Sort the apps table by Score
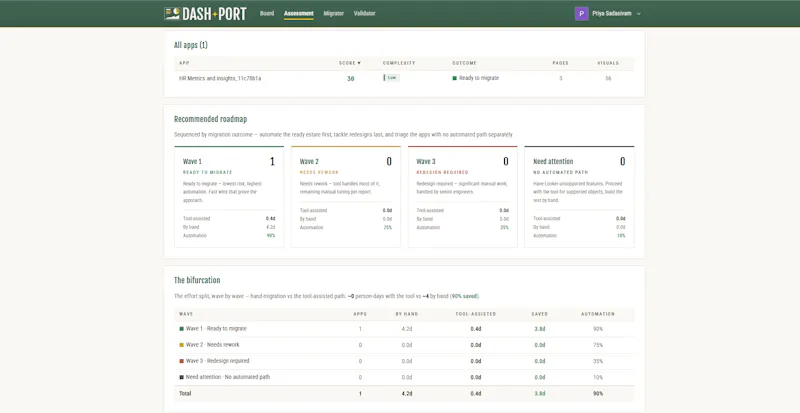Screen dimensions: 800x413 point(350,63)
